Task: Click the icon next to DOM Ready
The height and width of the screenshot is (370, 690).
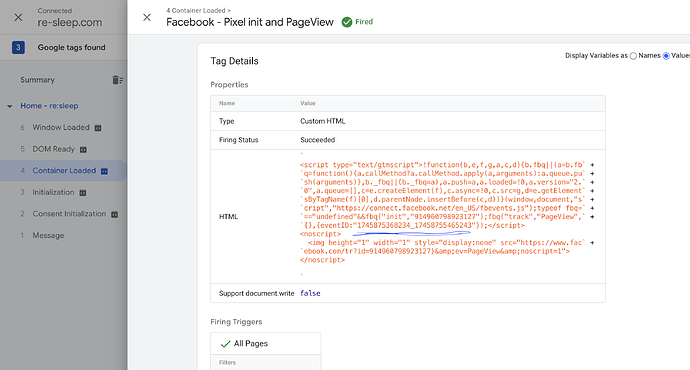Action: point(83,150)
